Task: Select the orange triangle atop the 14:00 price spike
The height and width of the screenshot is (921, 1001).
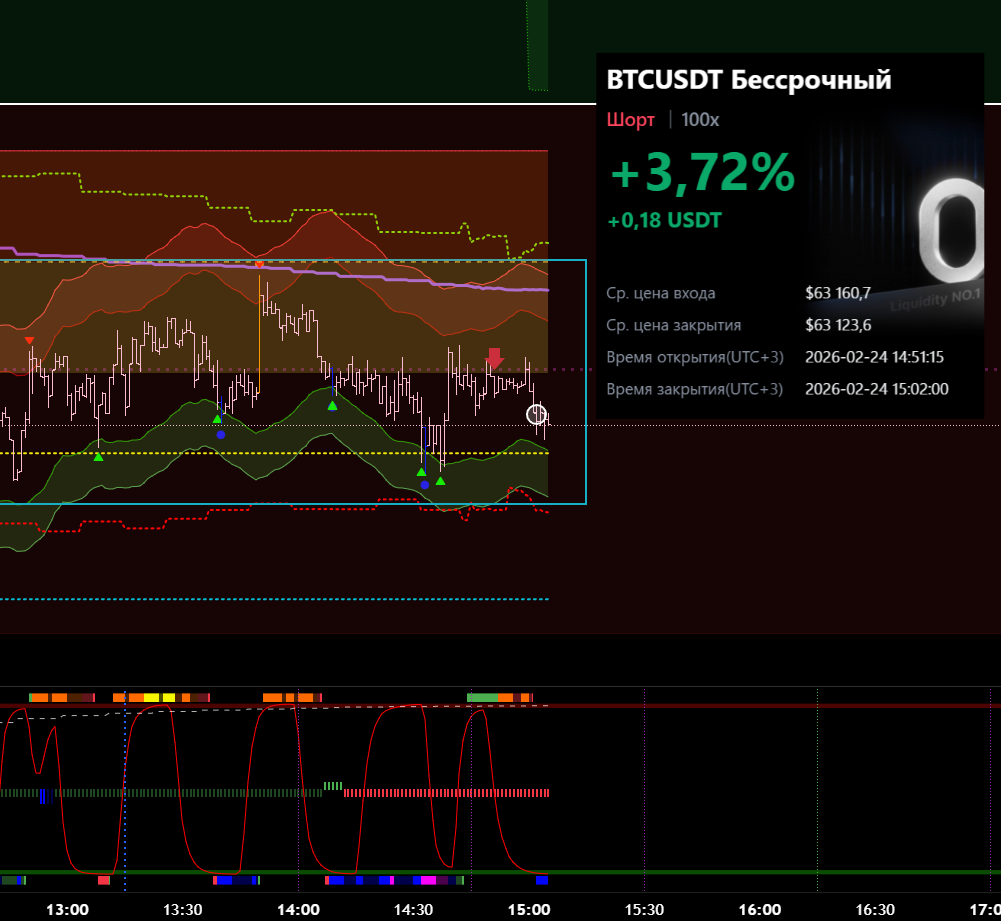Action: 259,264
